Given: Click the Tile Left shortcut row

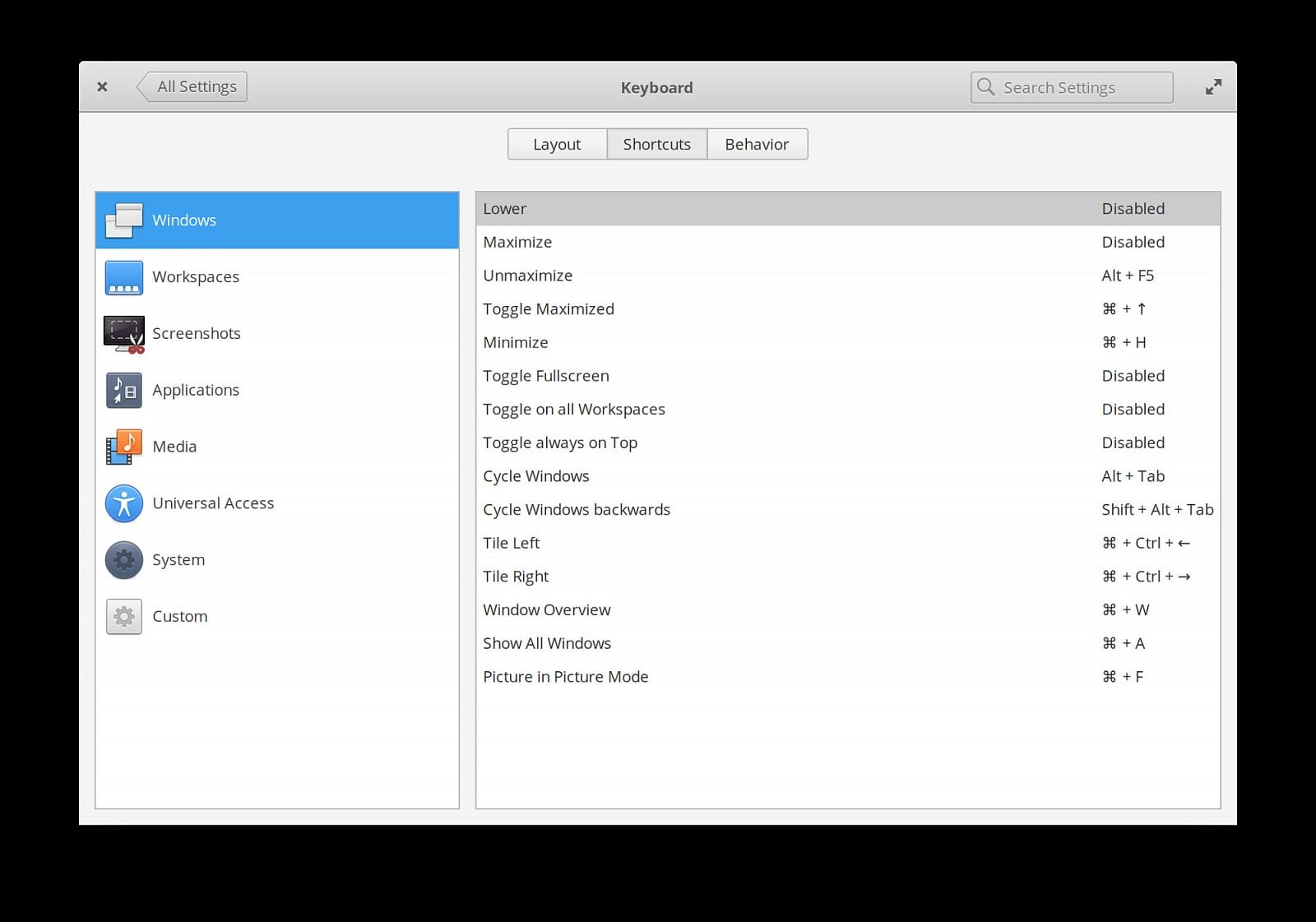Looking at the screenshot, I should [740, 543].
